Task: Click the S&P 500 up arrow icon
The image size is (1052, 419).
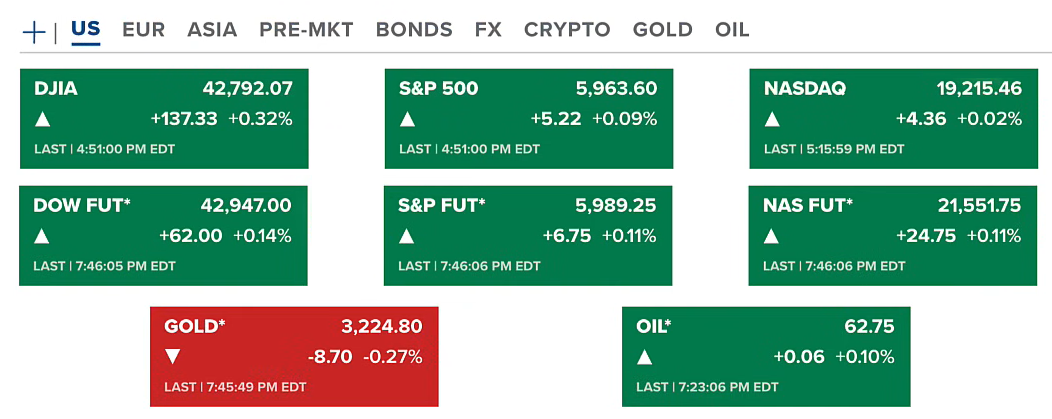Action: (408, 120)
